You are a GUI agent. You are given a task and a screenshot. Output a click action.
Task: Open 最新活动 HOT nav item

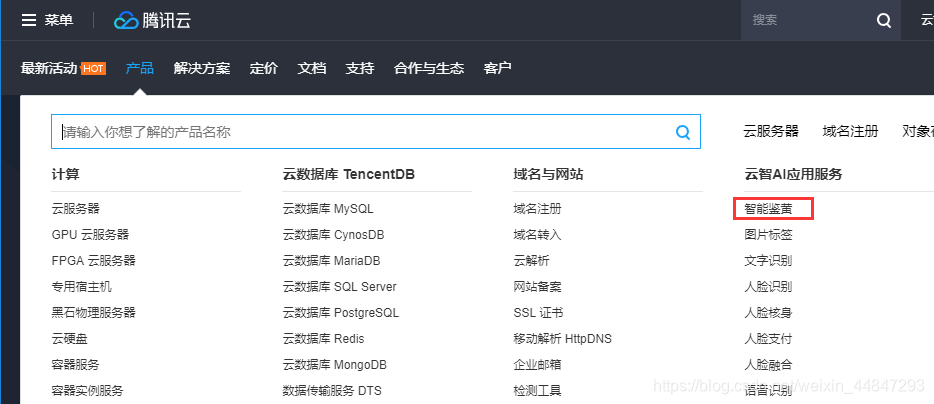(x=63, y=69)
